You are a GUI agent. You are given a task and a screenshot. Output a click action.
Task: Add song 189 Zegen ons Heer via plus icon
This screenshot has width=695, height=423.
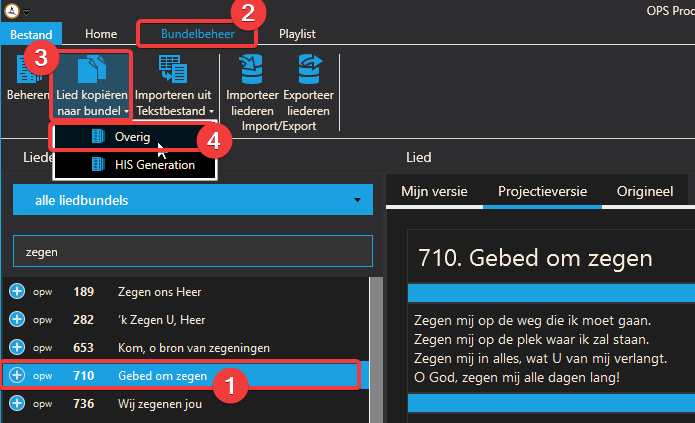(x=17, y=291)
